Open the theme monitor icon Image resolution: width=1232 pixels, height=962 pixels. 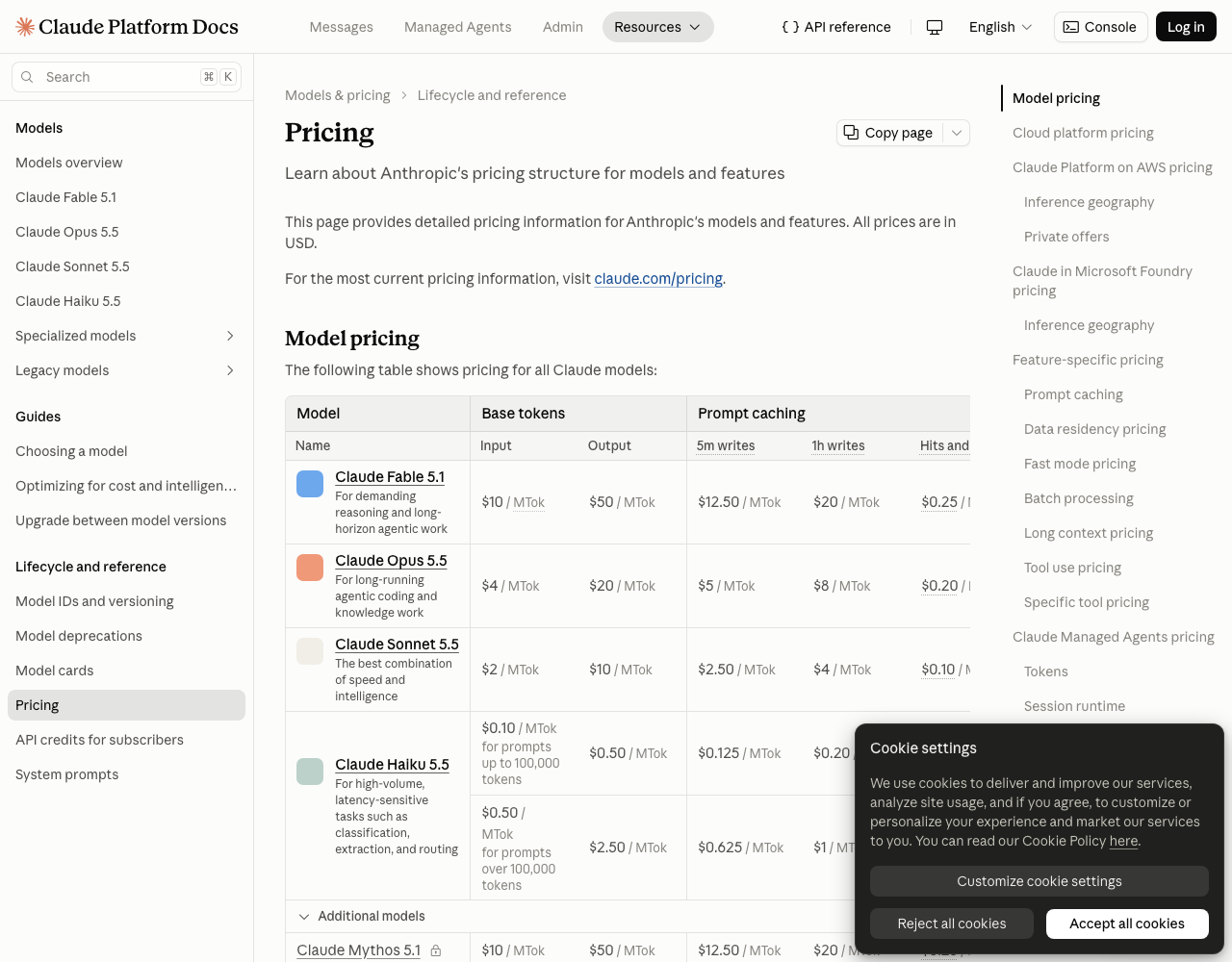tap(934, 27)
